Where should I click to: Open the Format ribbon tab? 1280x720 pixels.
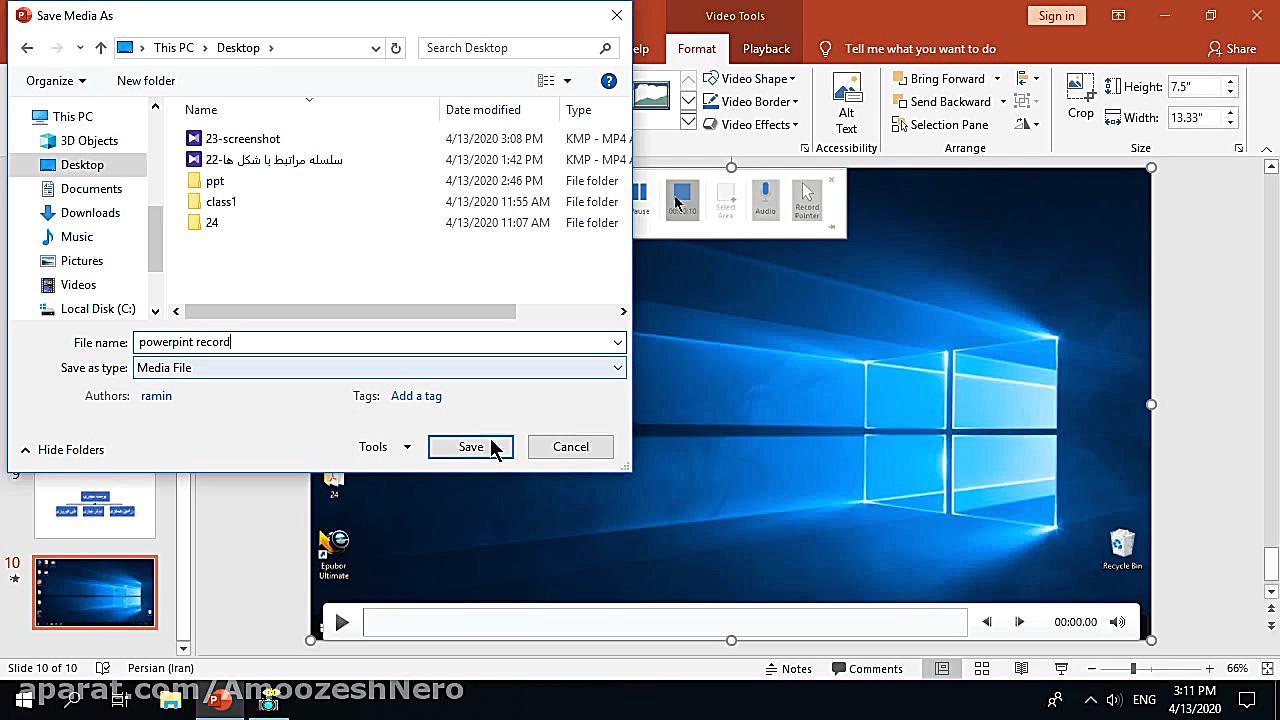click(696, 49)
